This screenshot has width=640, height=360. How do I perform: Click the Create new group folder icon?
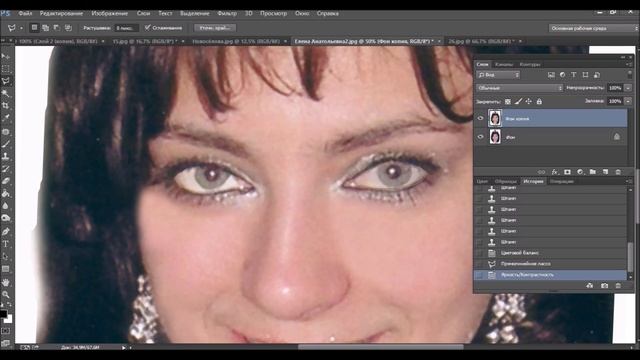[593, 172]
